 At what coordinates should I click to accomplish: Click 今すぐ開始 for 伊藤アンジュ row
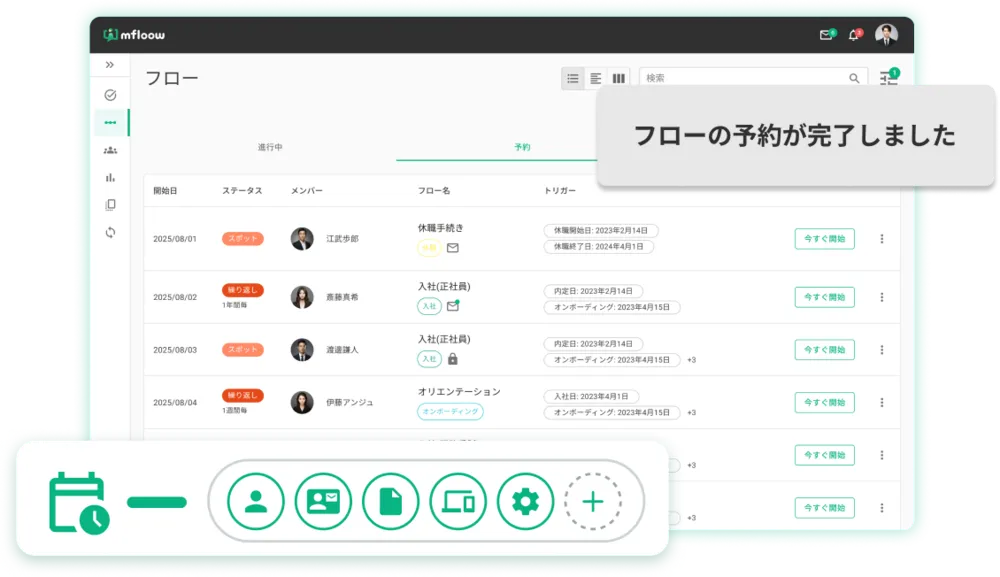[825, 402]
